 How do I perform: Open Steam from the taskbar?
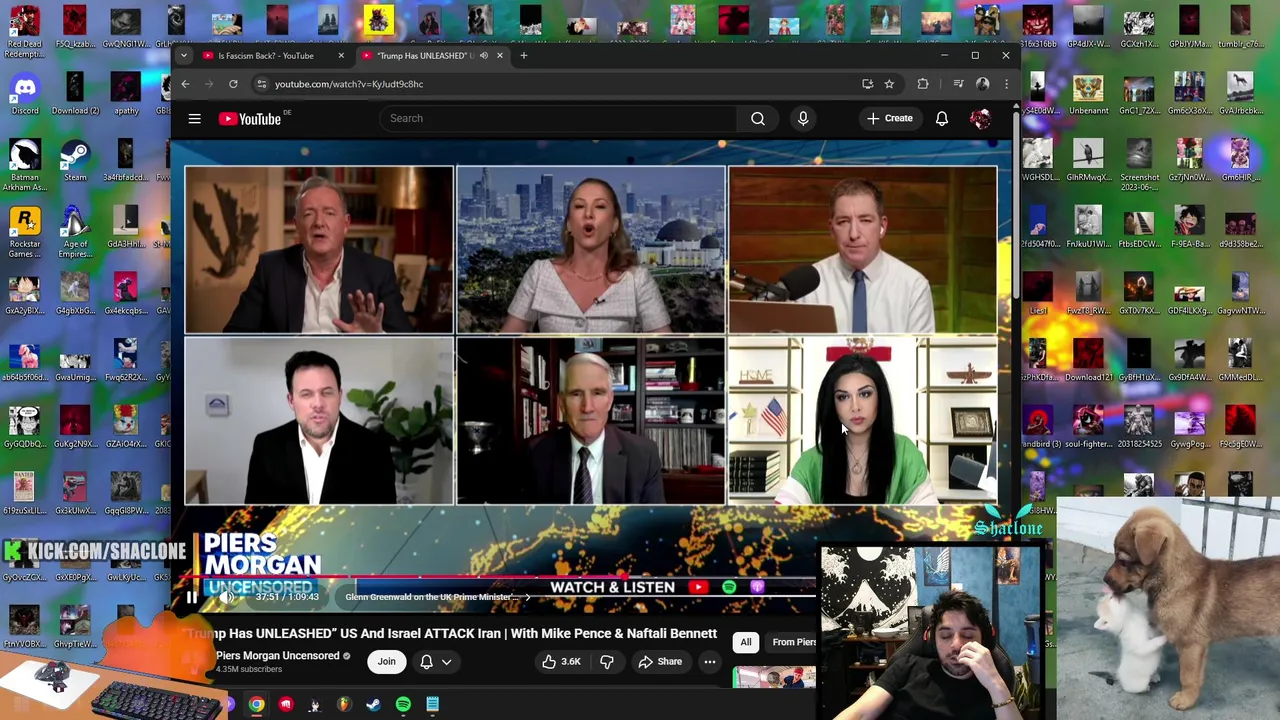(373, 705)
